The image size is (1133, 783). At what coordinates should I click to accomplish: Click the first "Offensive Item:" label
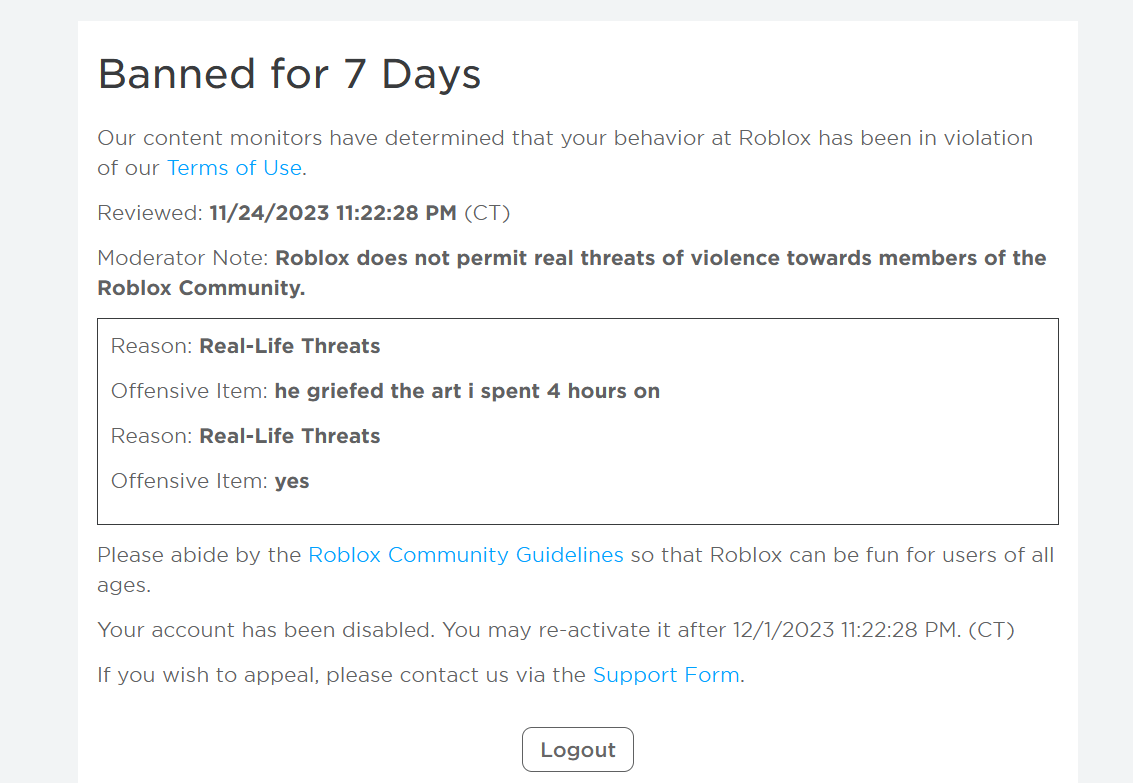190,391
